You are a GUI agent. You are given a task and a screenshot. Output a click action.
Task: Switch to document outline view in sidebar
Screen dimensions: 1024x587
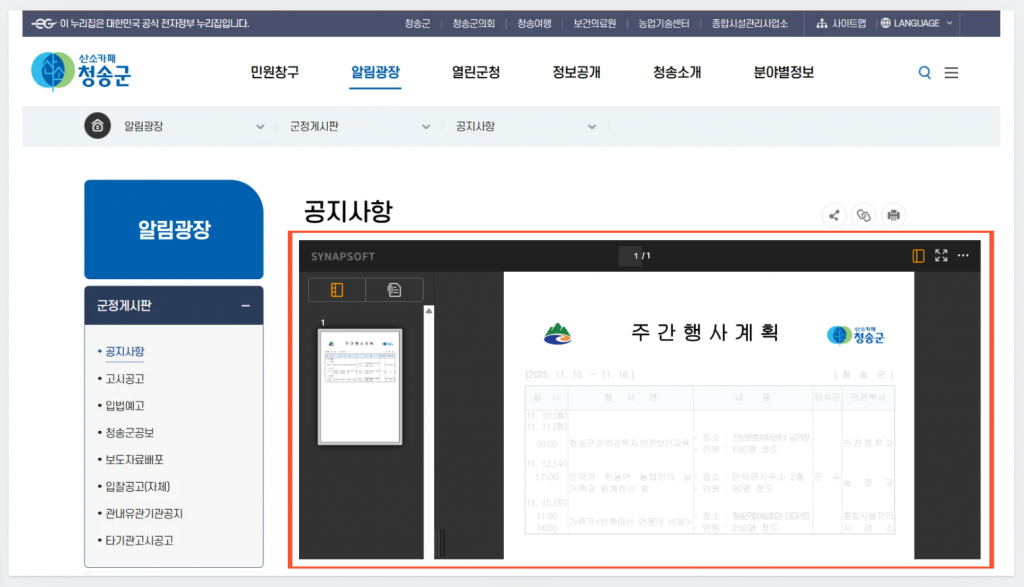tap(394, 290)
